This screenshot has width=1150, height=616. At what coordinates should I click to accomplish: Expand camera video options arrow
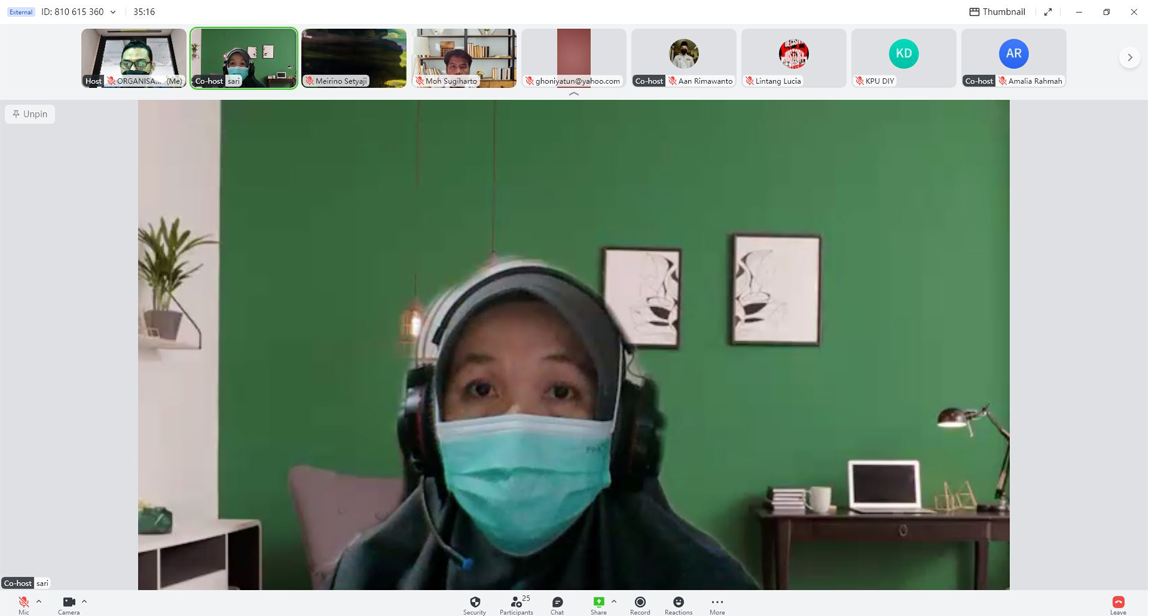pyautogui.click(x=84, y=602)
